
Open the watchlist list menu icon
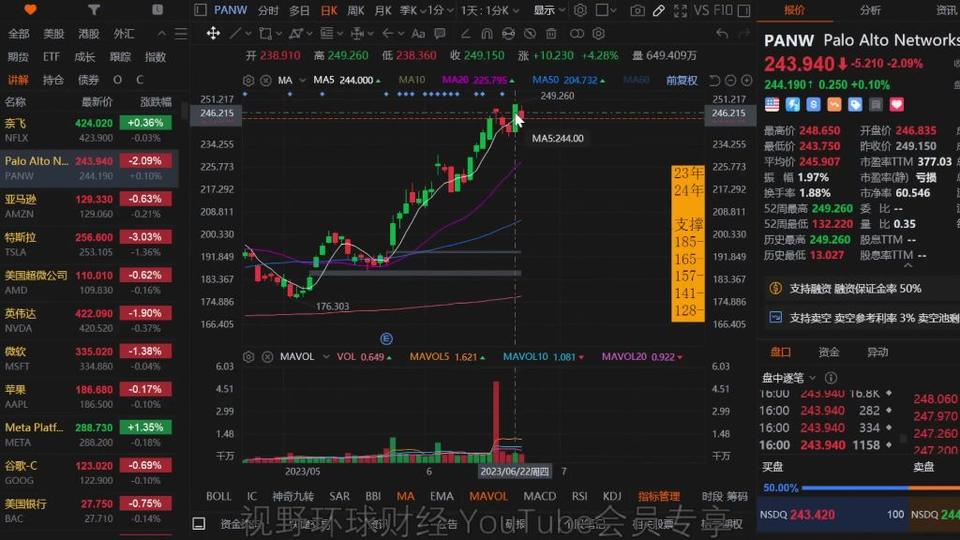[181, 34]
